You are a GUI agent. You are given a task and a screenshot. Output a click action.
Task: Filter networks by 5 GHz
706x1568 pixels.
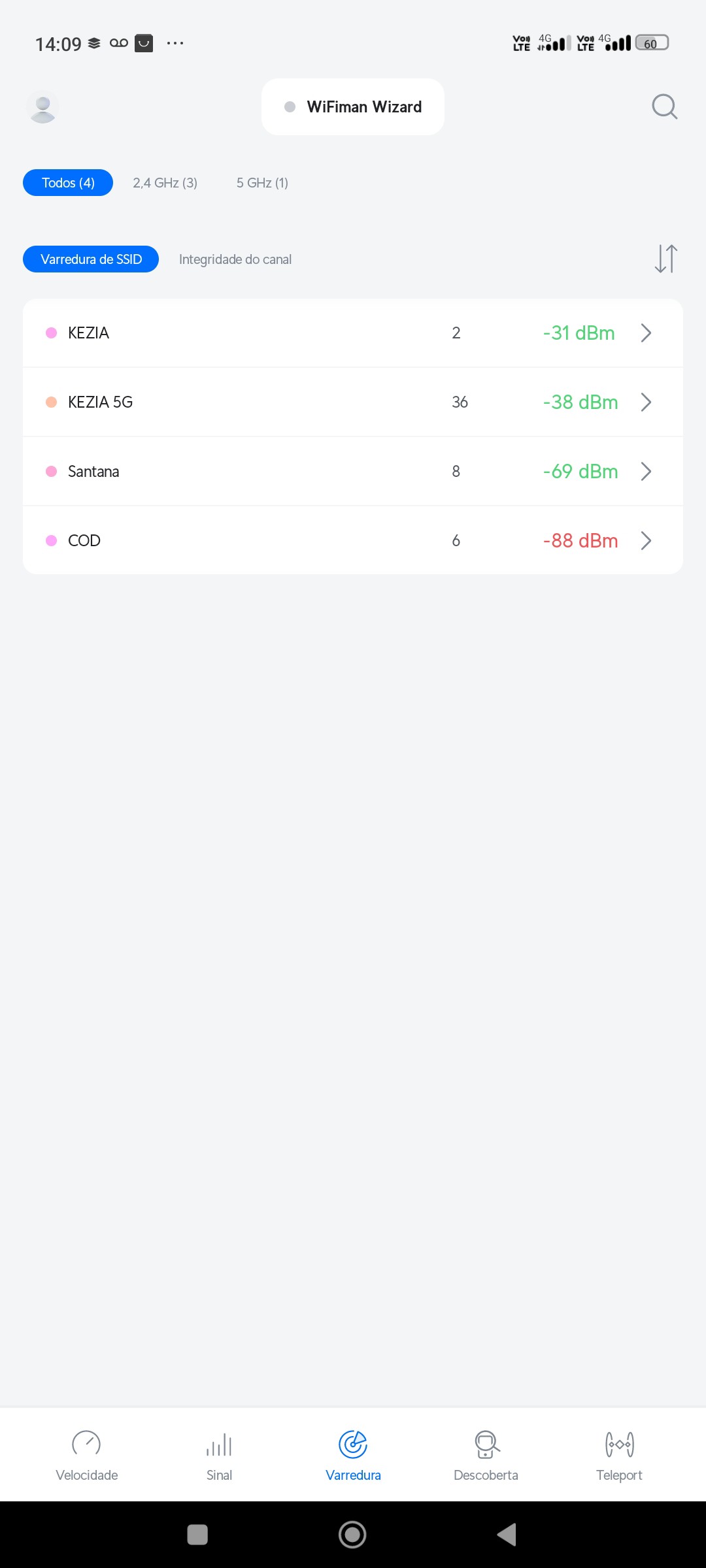point(262,183)
